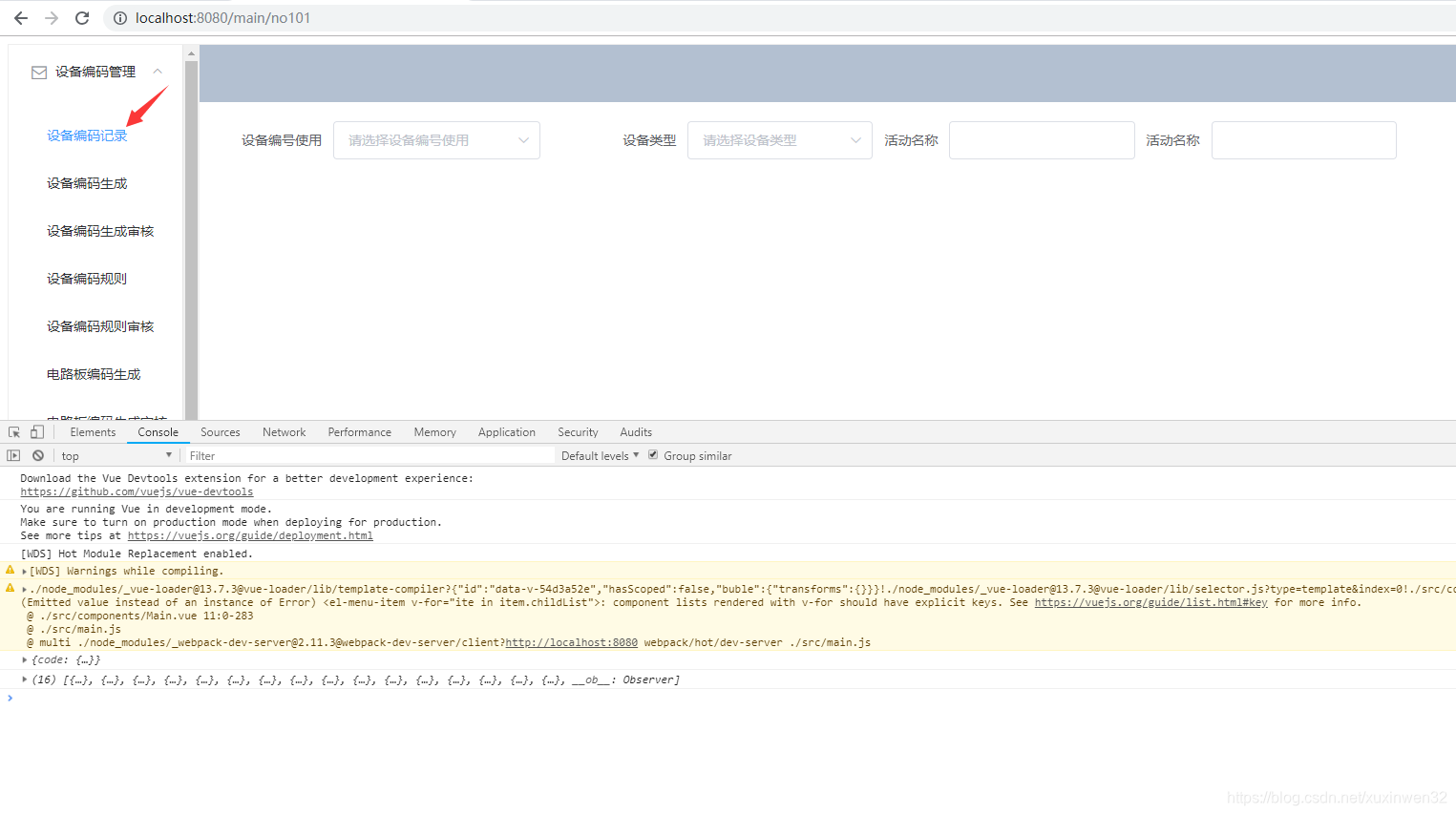Expand [WDS] Warnings while compiling message
The height and width of the screenshot is (815, 1456).
tap(25, 572)
